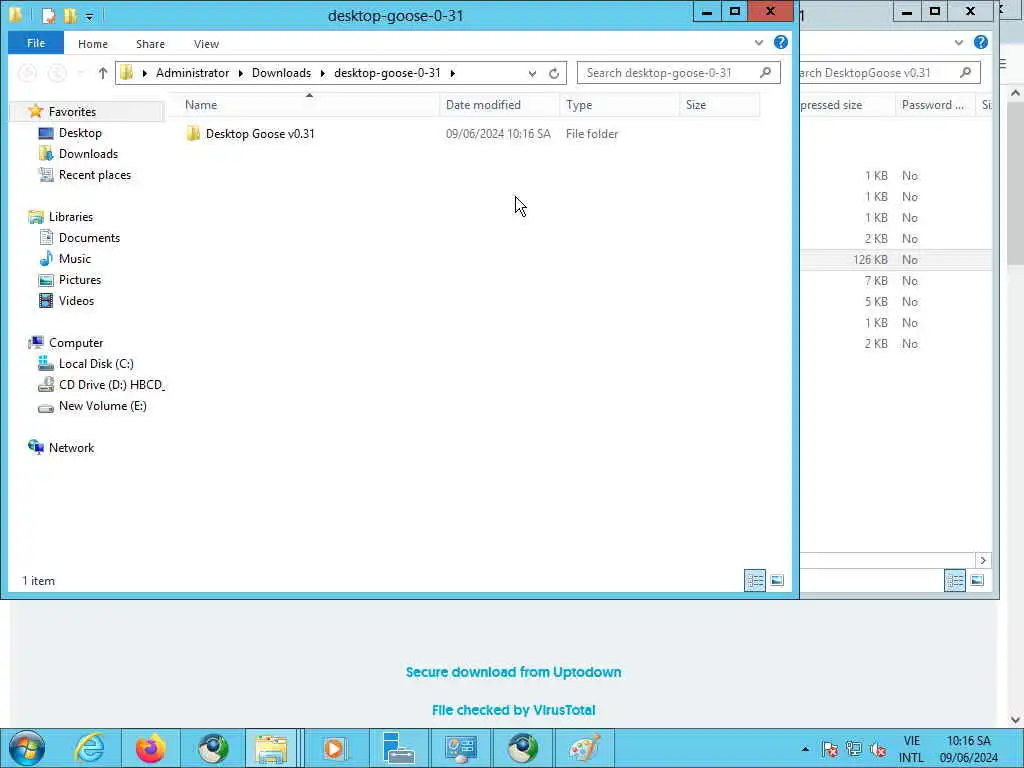Switch to the Share ribbon tab
Image resolution: width=1024 pixels, height=768 pixels.
coord(150,44)
